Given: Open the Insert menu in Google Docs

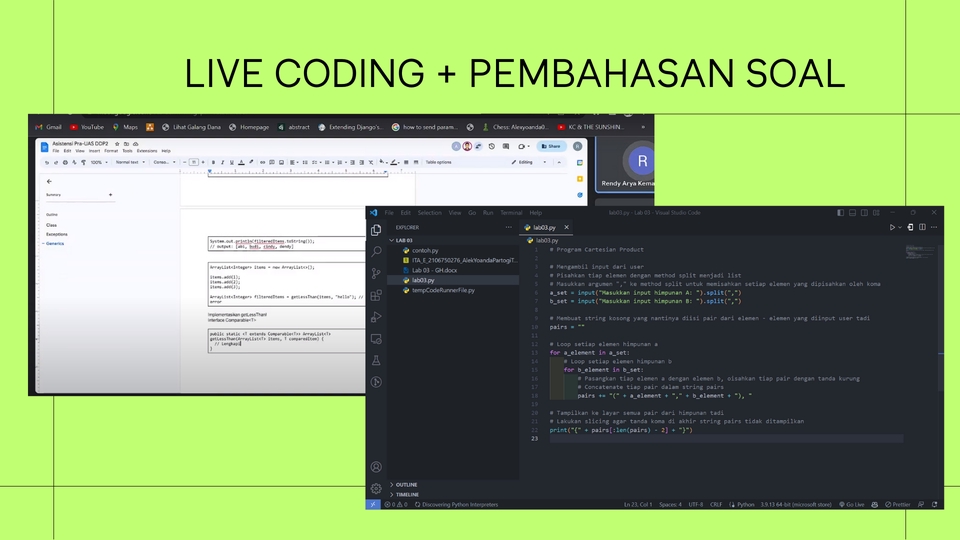Looking at the screenshot, I should pyautogui.click(x=94, y=151).
